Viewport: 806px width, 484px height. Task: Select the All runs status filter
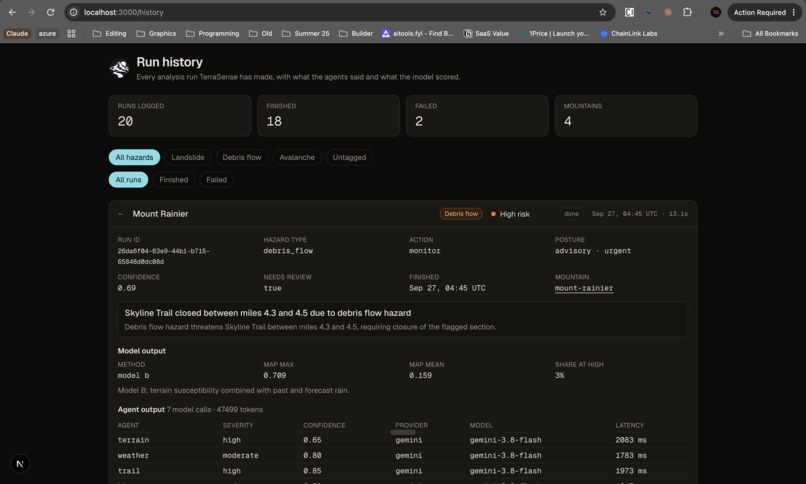[x=128, y=180]
